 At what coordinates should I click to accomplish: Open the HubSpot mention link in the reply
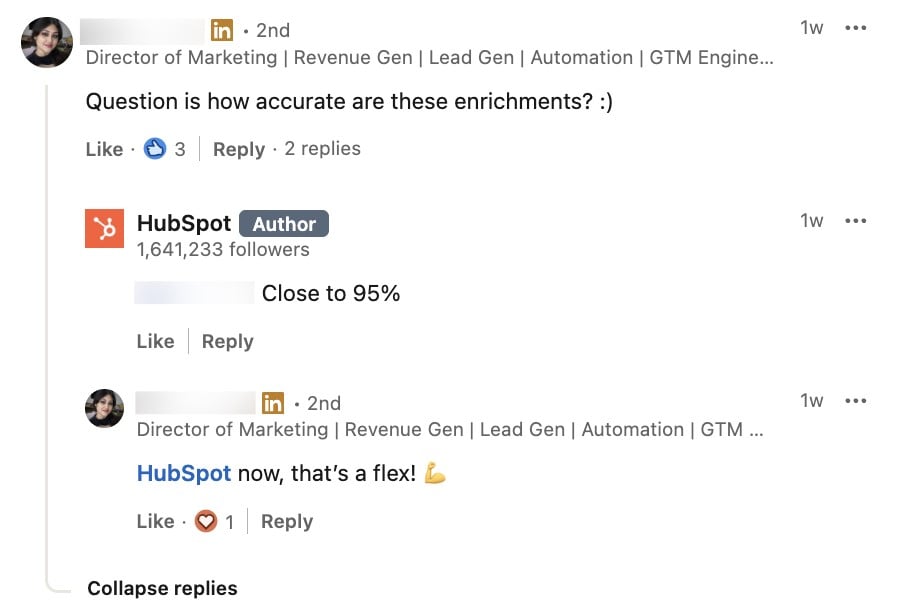[x=183, y=473]
